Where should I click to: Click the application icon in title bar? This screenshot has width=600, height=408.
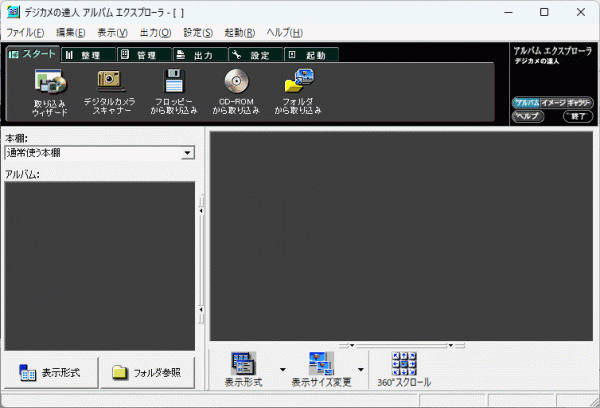point(13,12)
